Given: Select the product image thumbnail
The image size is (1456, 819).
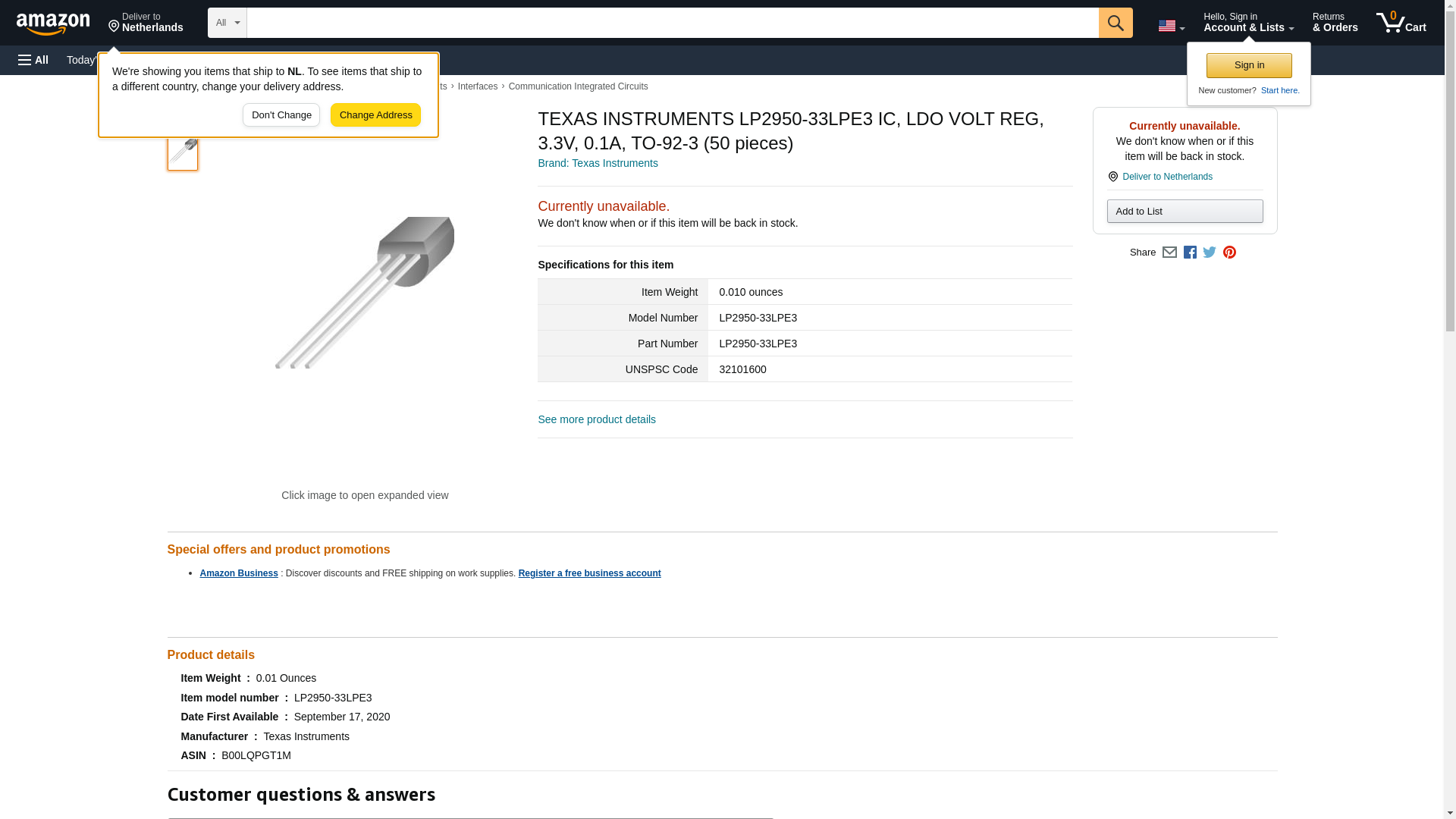Looking at the screenshot, I should 183,152.
